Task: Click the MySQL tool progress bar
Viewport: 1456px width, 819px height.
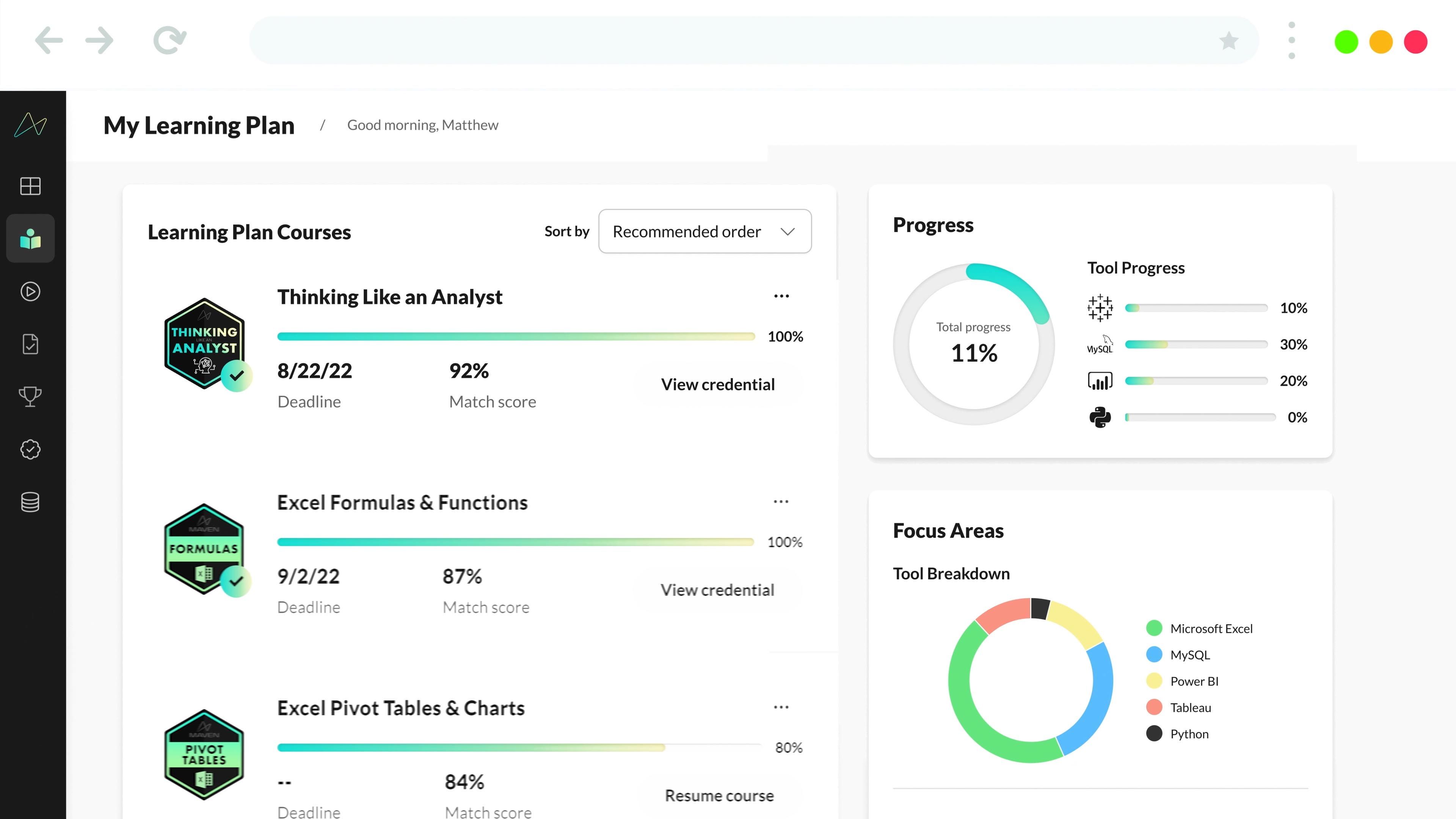Action: [1197, 344]
